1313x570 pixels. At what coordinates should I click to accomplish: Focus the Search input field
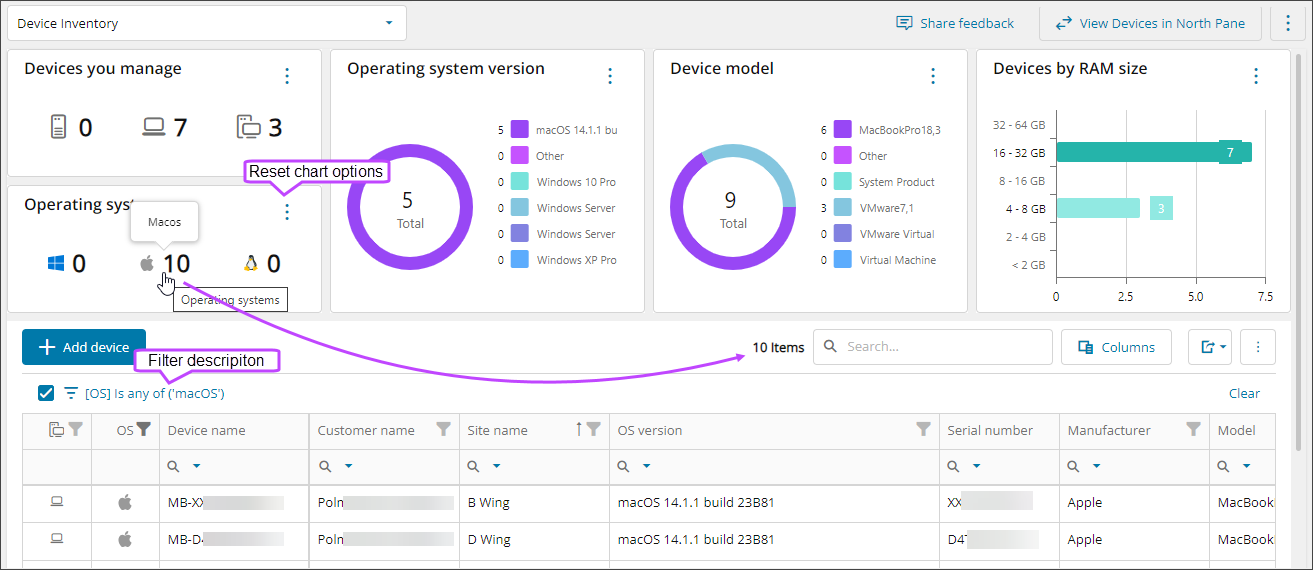(933, 347)
